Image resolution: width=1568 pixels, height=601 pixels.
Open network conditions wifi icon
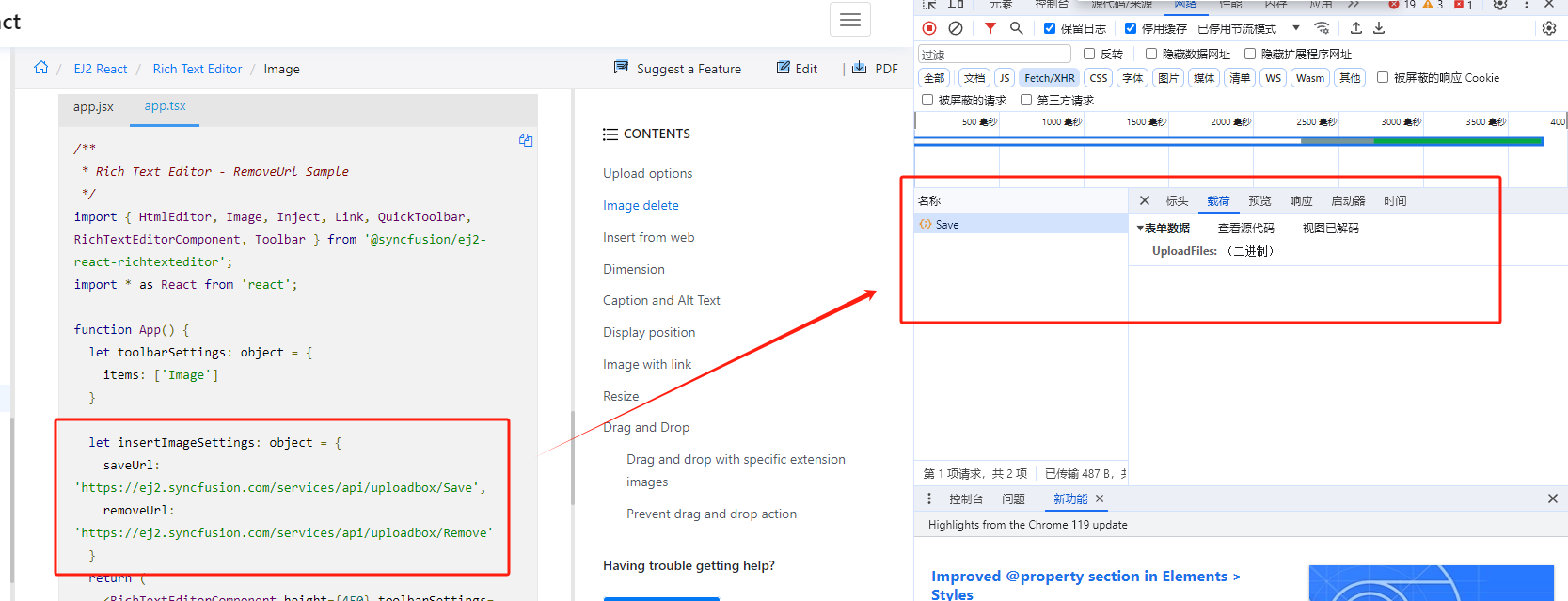point(1322,28)
